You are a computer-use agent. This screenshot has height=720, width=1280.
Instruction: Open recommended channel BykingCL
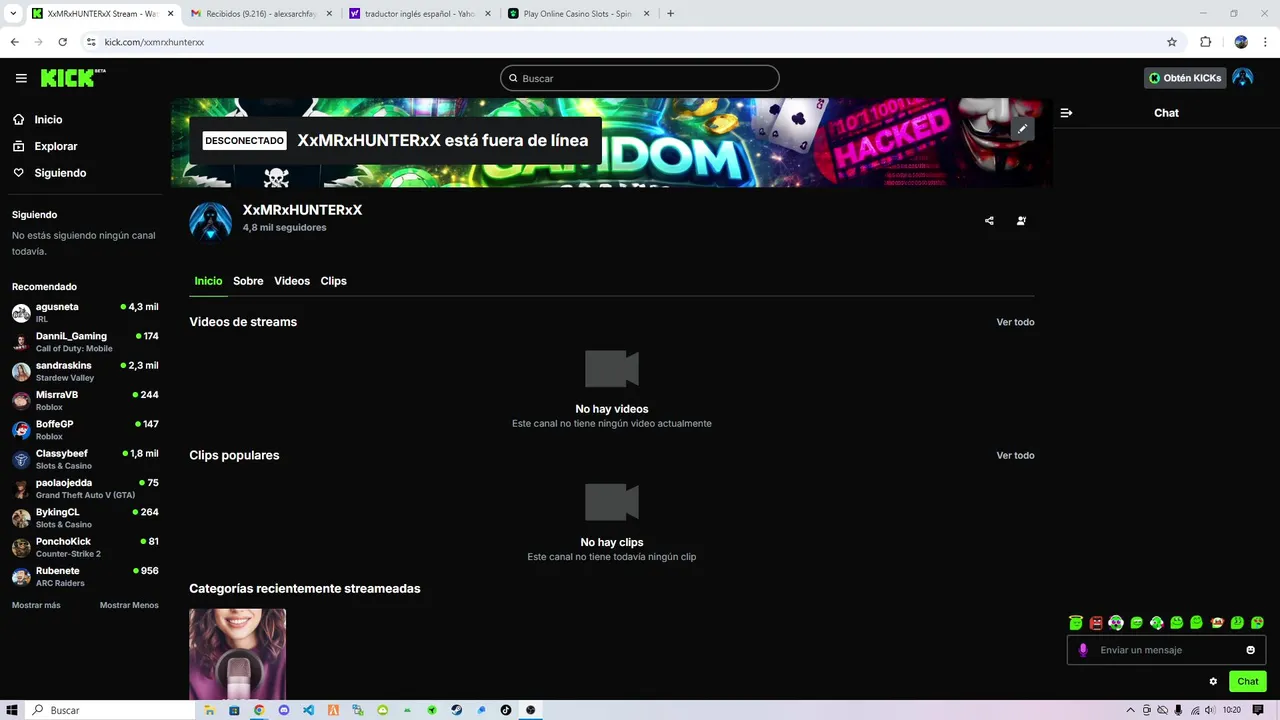pyautogui.click(x=85, y=518)
